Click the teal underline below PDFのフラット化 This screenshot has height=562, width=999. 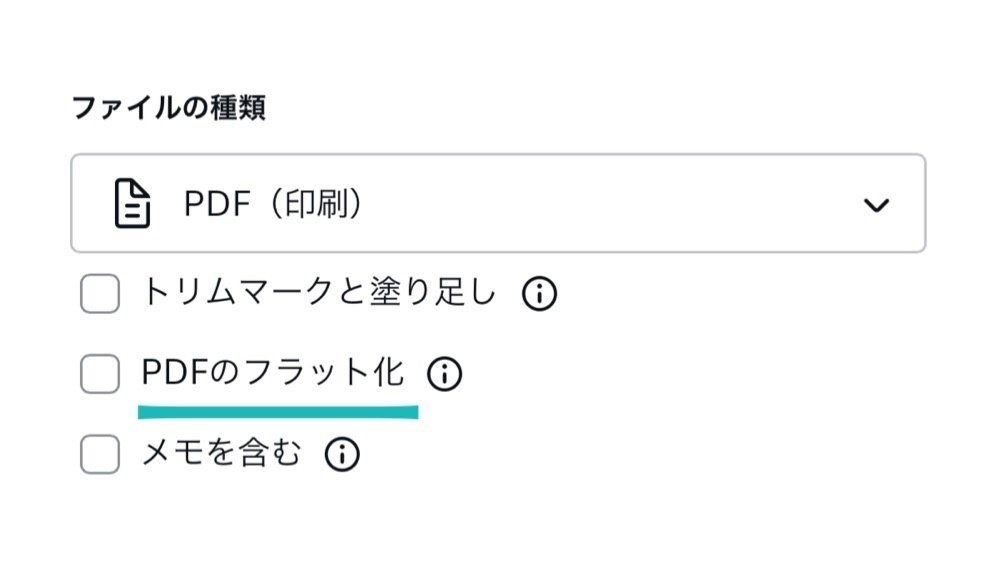(x=278, y=411)
